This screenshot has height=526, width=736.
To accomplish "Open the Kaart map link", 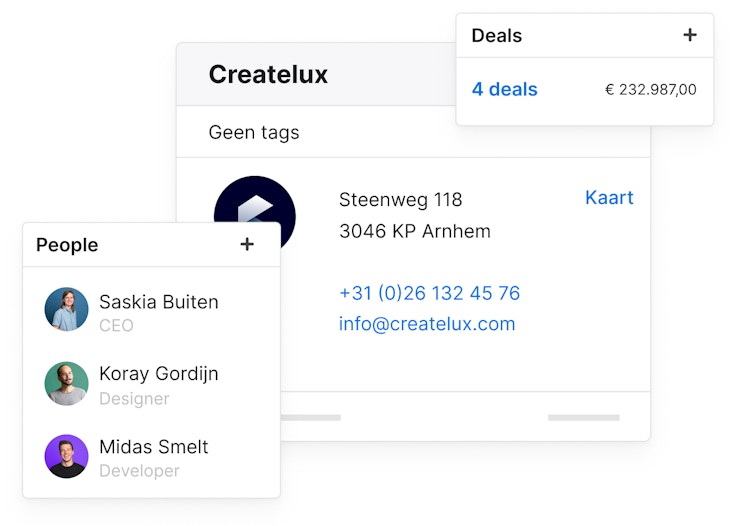I will (x=609, y=197).
